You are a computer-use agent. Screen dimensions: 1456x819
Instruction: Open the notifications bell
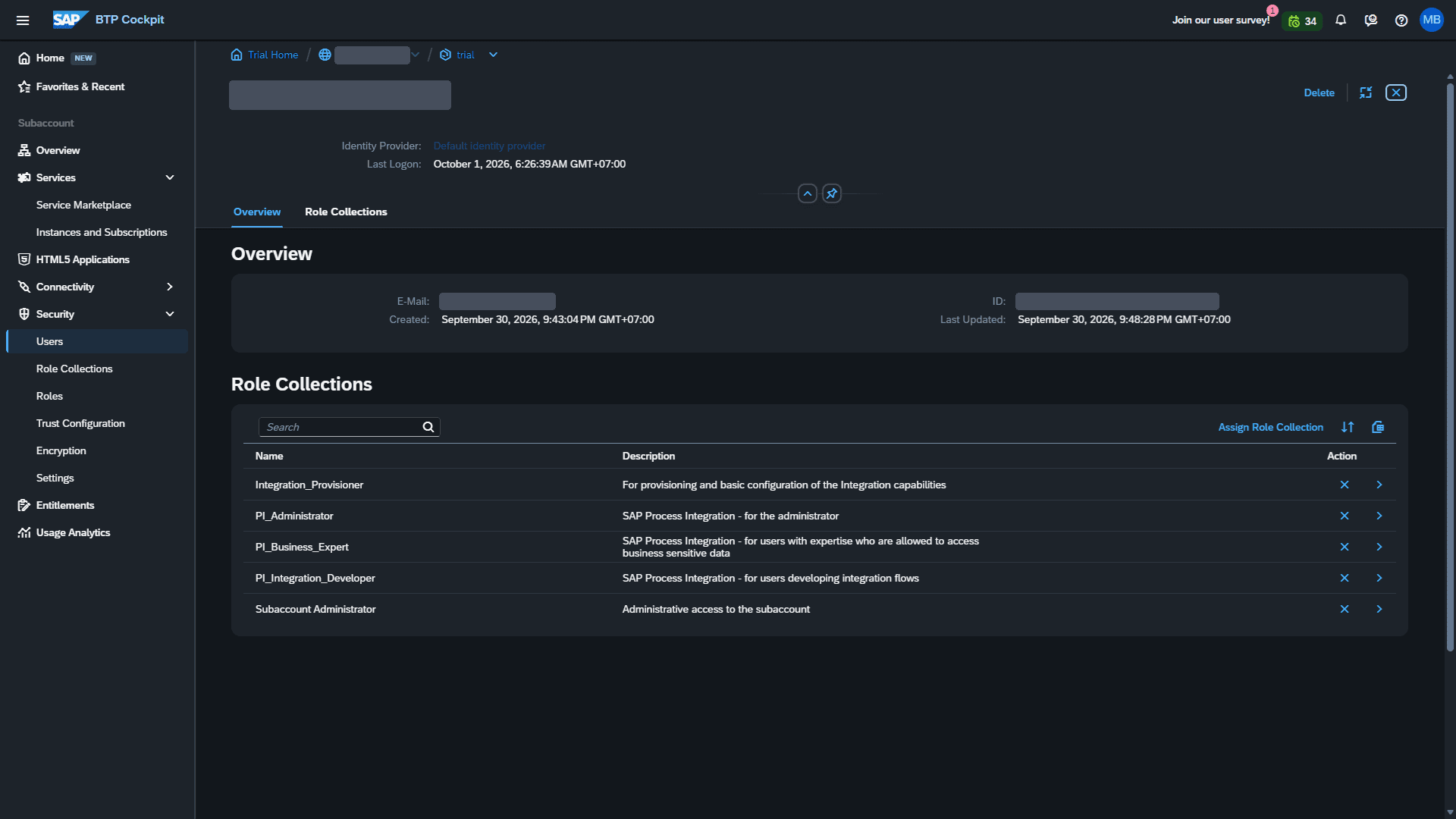tap(1341, 20)
